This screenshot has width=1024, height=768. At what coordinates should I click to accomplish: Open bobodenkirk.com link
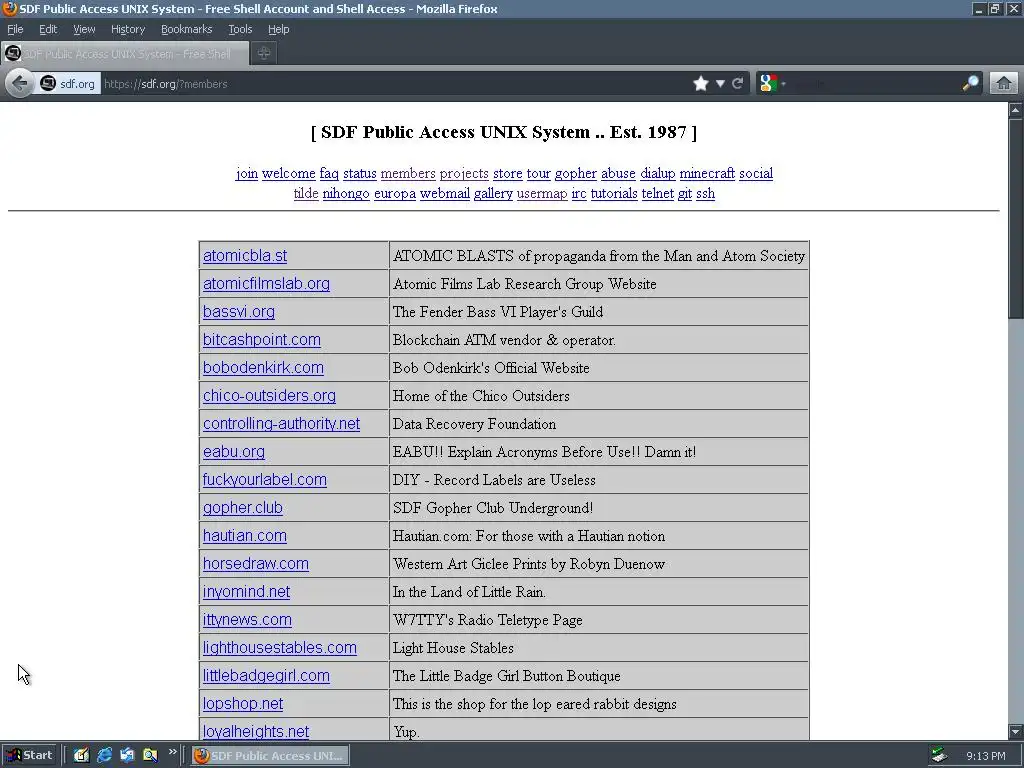[263, 368]
